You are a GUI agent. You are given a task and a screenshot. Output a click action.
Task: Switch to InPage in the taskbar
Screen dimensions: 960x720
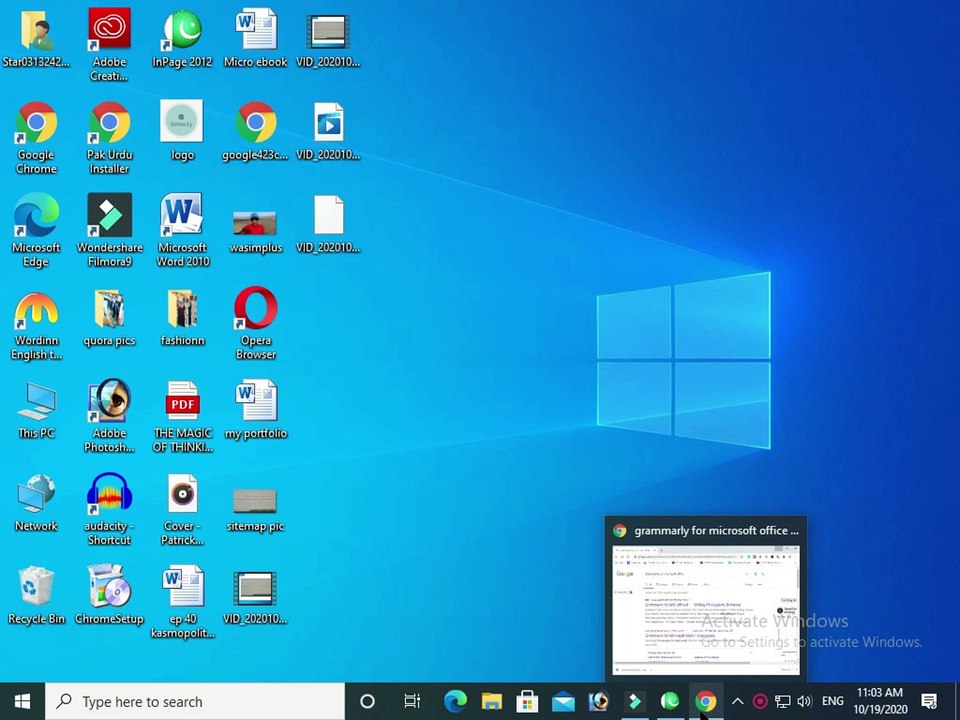click(670, 702)
